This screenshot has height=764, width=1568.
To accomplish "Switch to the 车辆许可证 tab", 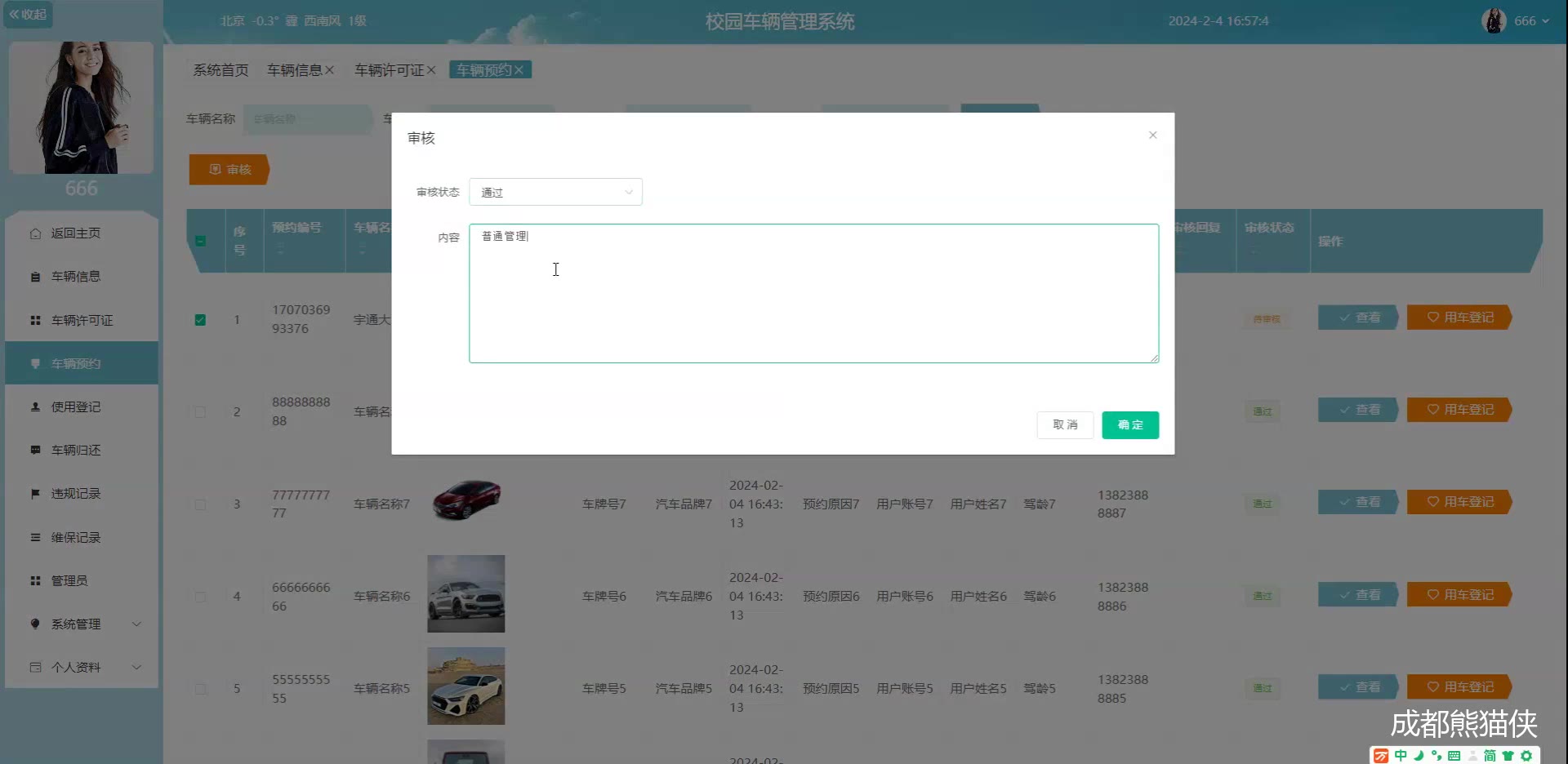I will point(389,70).
